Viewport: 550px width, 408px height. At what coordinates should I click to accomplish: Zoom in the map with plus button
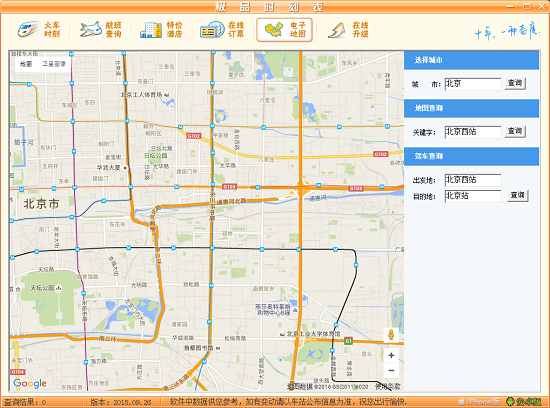(391, 355)
